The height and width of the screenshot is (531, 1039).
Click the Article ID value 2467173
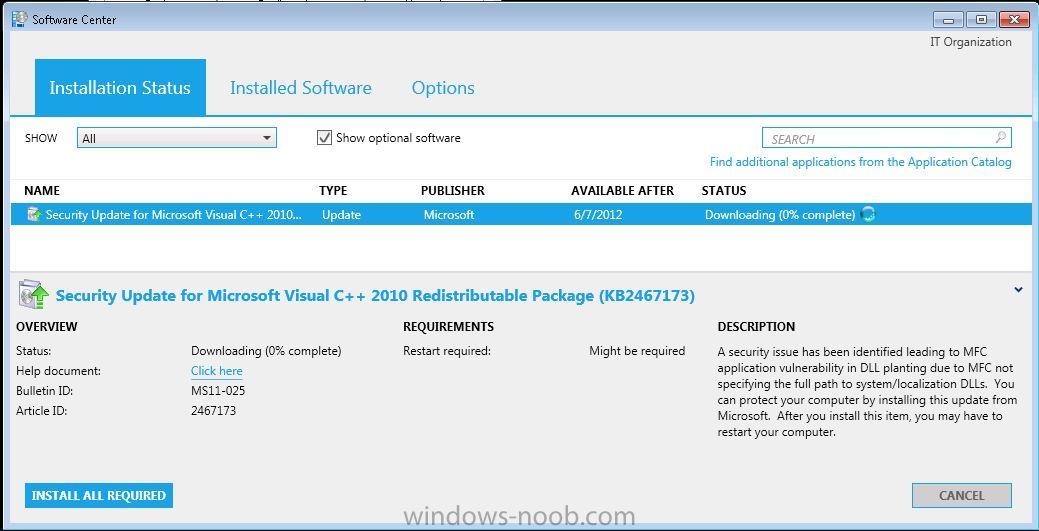(213, 410)
